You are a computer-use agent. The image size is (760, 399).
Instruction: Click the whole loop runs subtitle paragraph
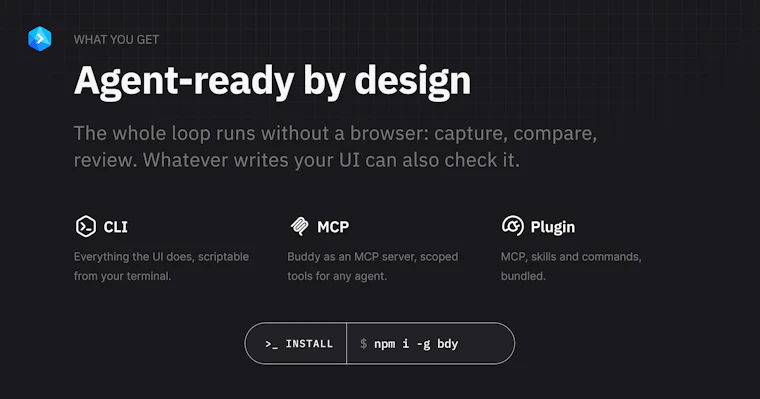point(335,146)
